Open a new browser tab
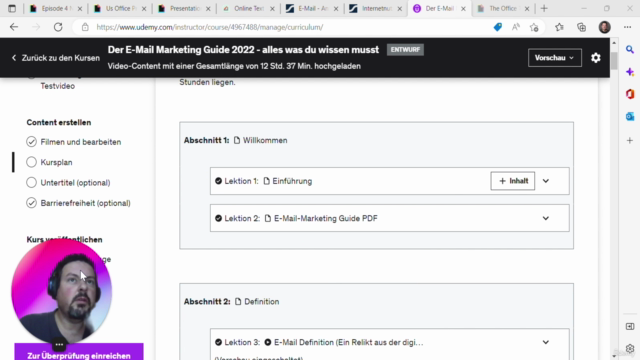640x360 pixels. click(x=544, y=8)
